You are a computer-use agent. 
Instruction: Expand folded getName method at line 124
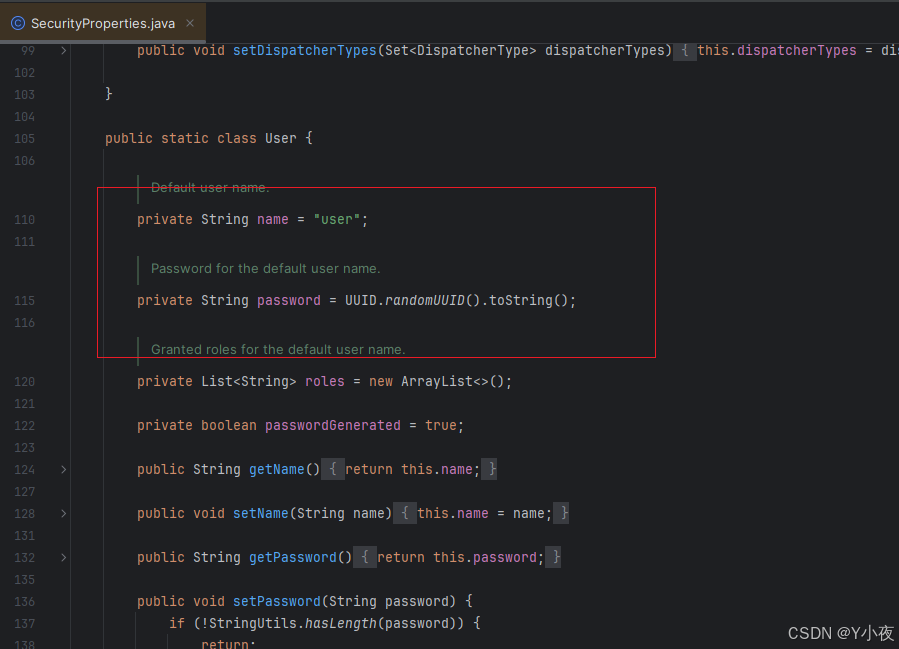pyautogui.click(x=64, y=470)
